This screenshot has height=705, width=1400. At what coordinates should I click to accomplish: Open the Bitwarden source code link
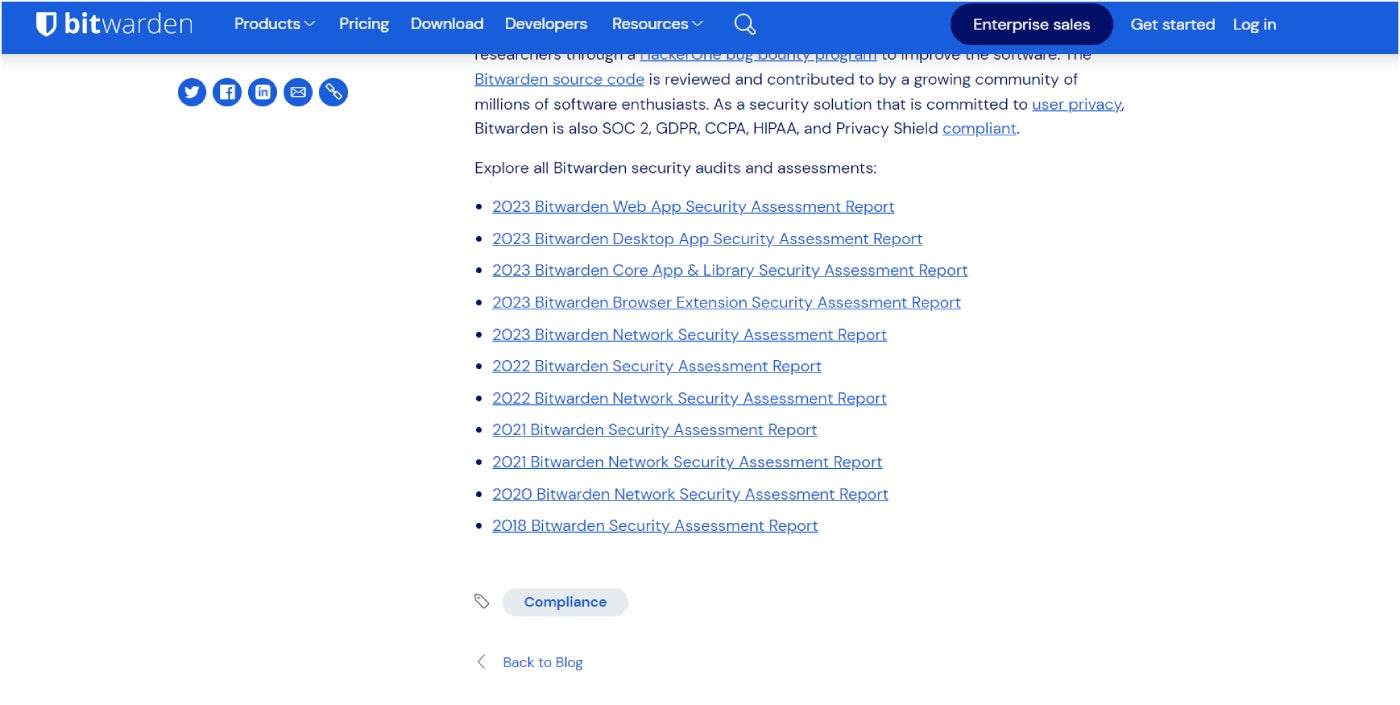pos(559,79)
